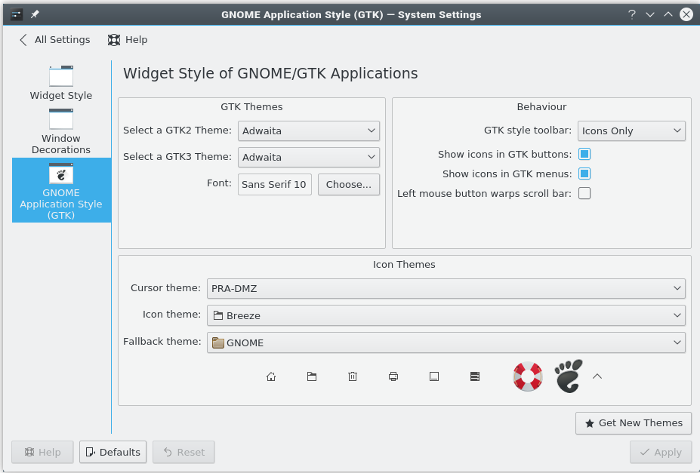Open the Icon theme Breeze dropdown

pyautogui.click(x=446, y=315)
